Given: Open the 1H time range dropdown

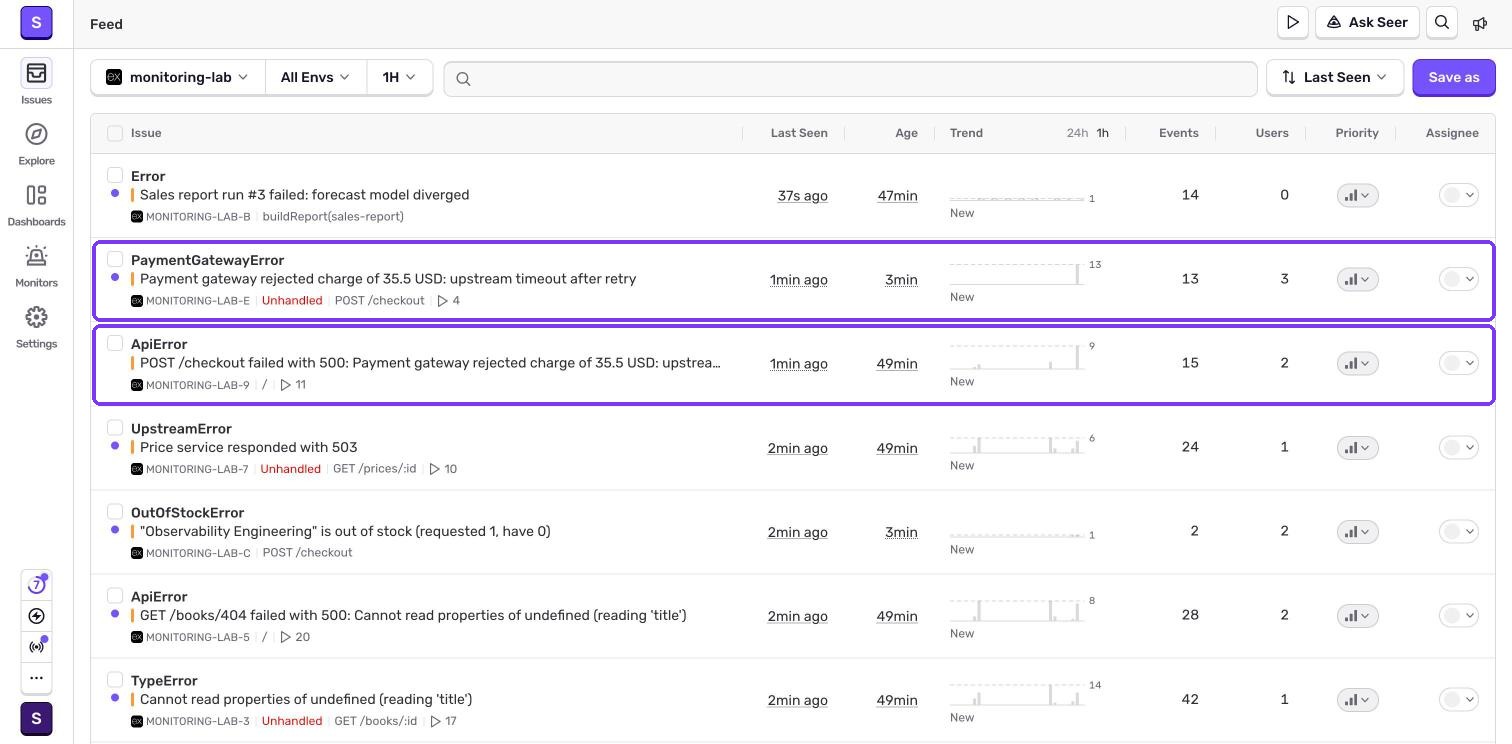Looking at the screenshot, I should (x=399, y=77).
